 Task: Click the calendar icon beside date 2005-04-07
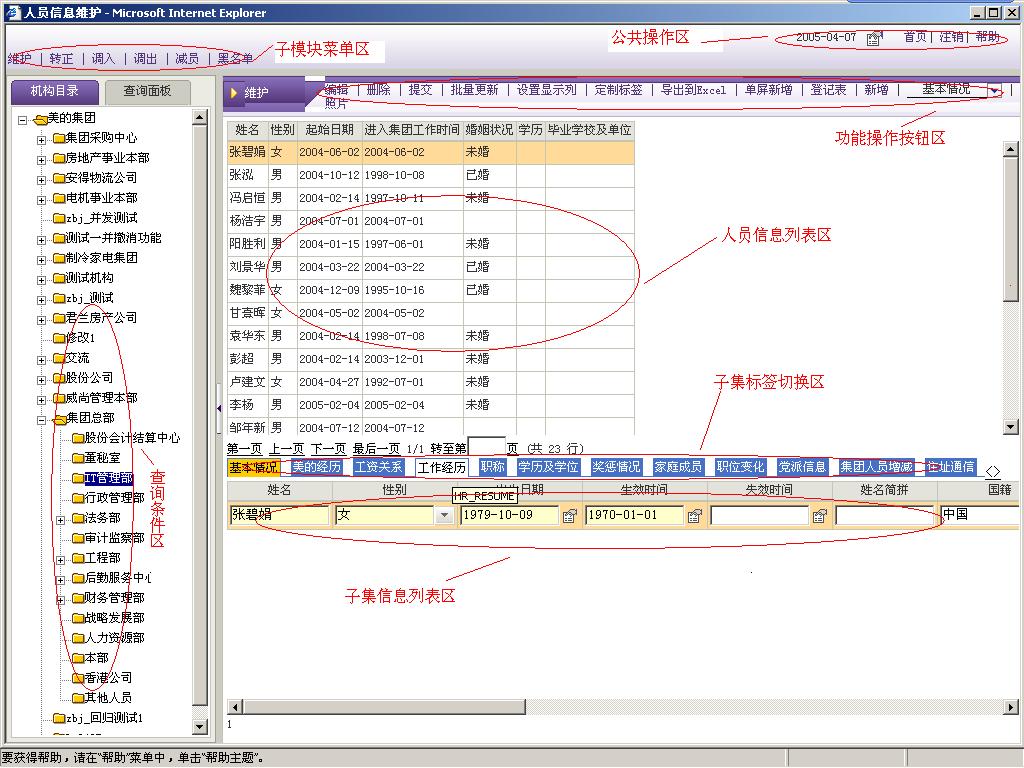click(x=873, y=35)
